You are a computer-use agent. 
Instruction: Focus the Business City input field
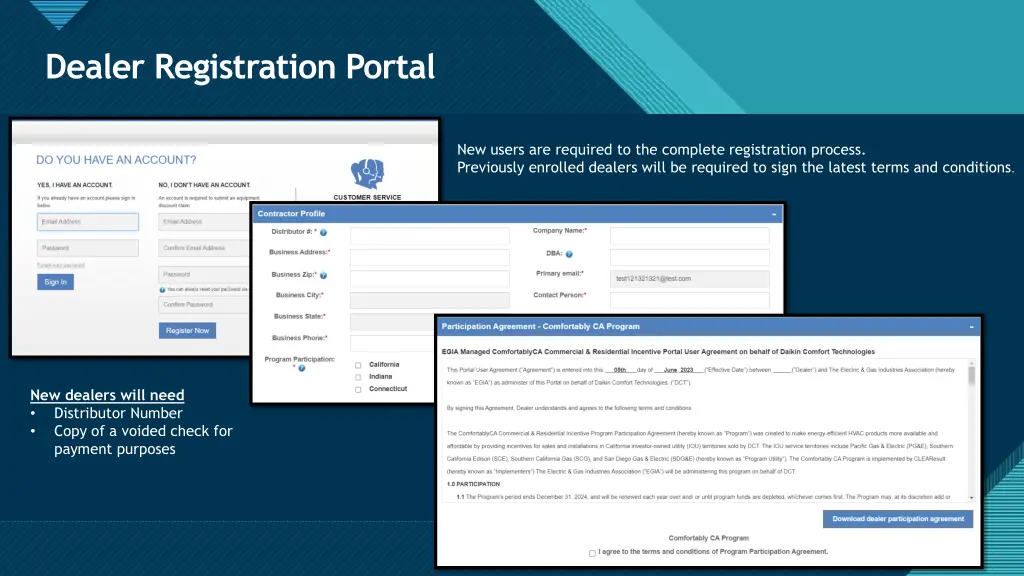(x=430, y=300)
